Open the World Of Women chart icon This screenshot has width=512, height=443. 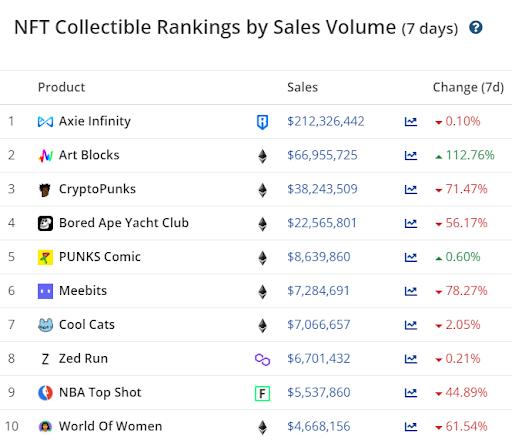[411, 427]
